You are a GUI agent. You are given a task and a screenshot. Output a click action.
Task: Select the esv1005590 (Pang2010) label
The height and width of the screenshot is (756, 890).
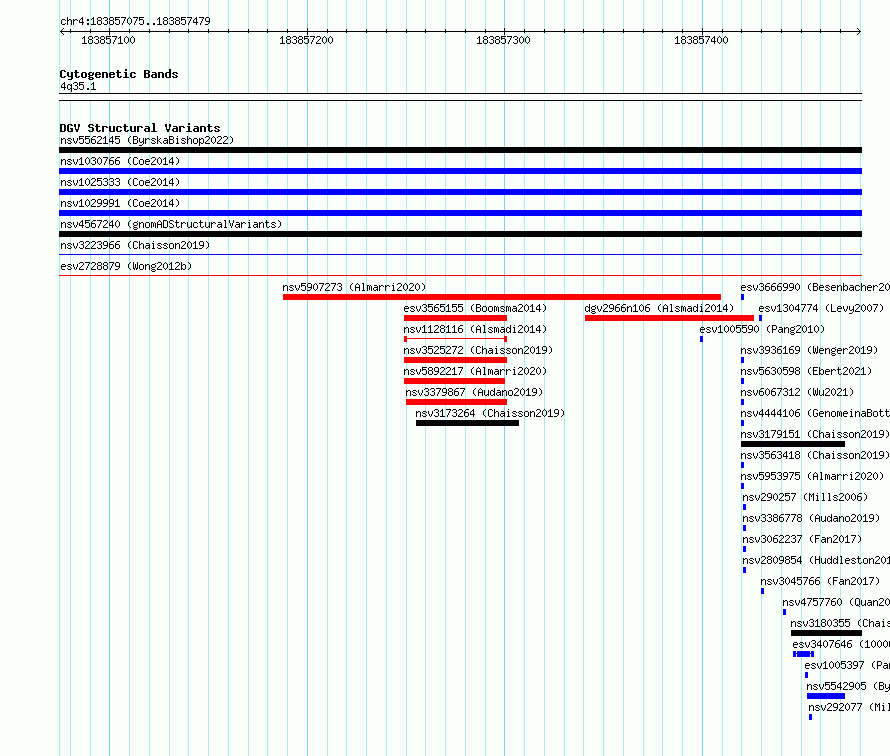[762, 329]
